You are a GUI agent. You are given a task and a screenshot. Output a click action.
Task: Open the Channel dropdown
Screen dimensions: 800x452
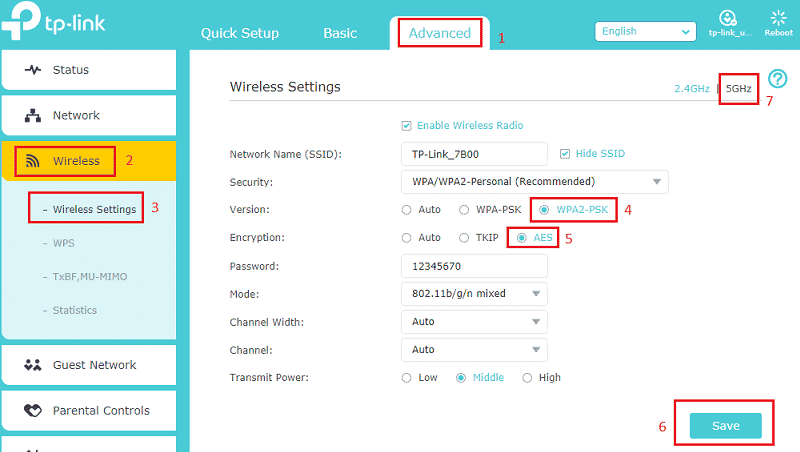(x=474, y=350)
